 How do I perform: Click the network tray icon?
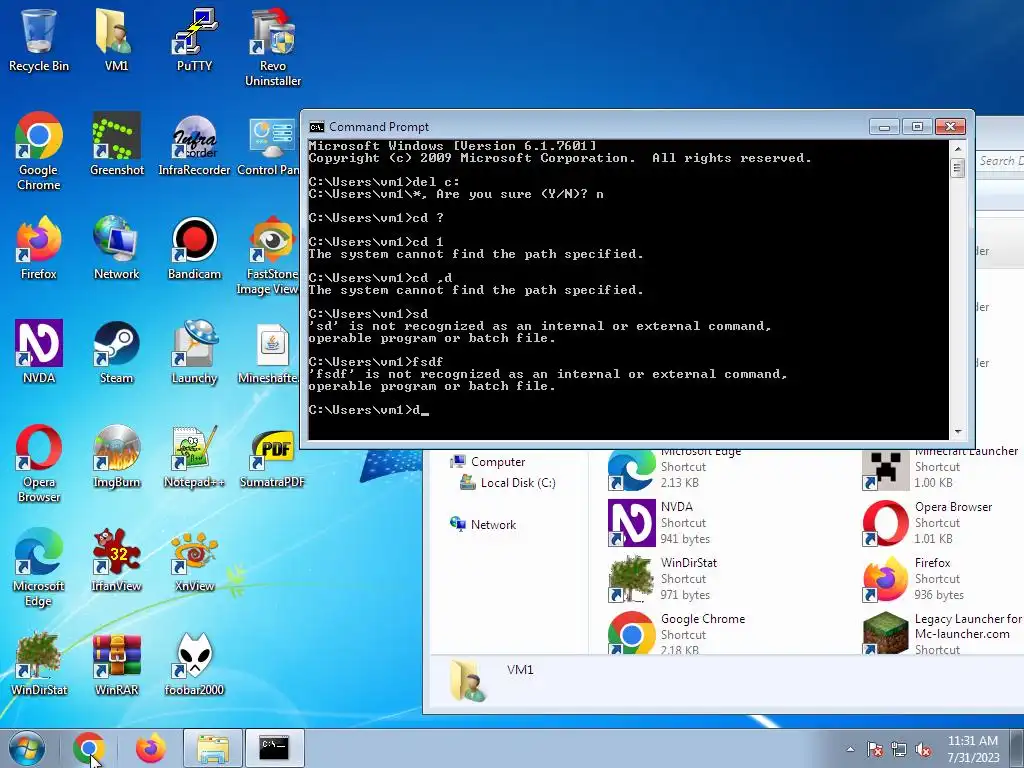coord(899,749)
